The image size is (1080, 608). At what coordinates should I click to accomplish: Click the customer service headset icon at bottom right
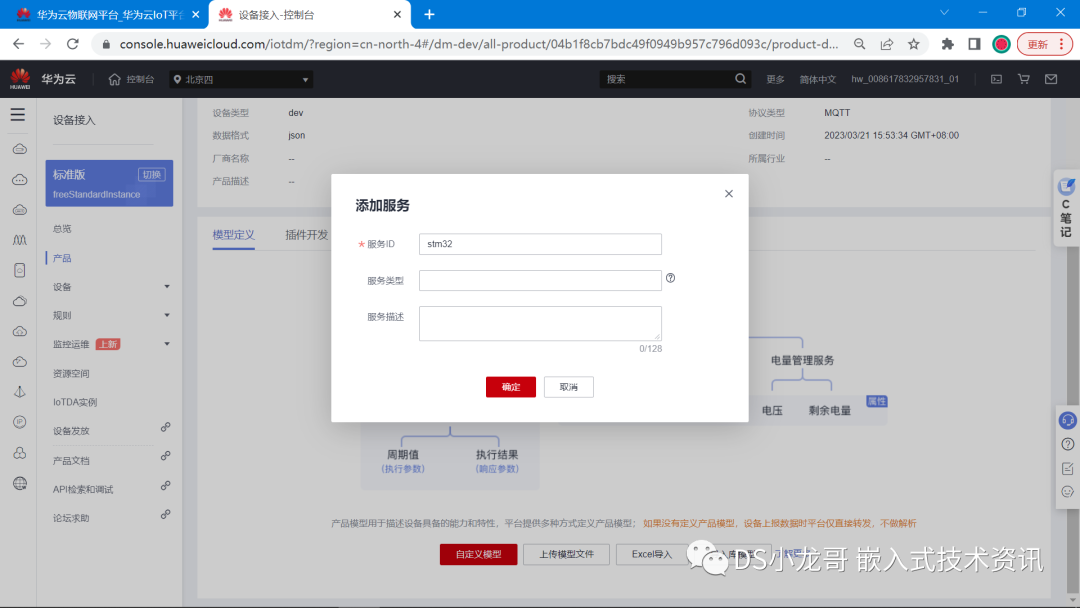[x=1068, y=420]
